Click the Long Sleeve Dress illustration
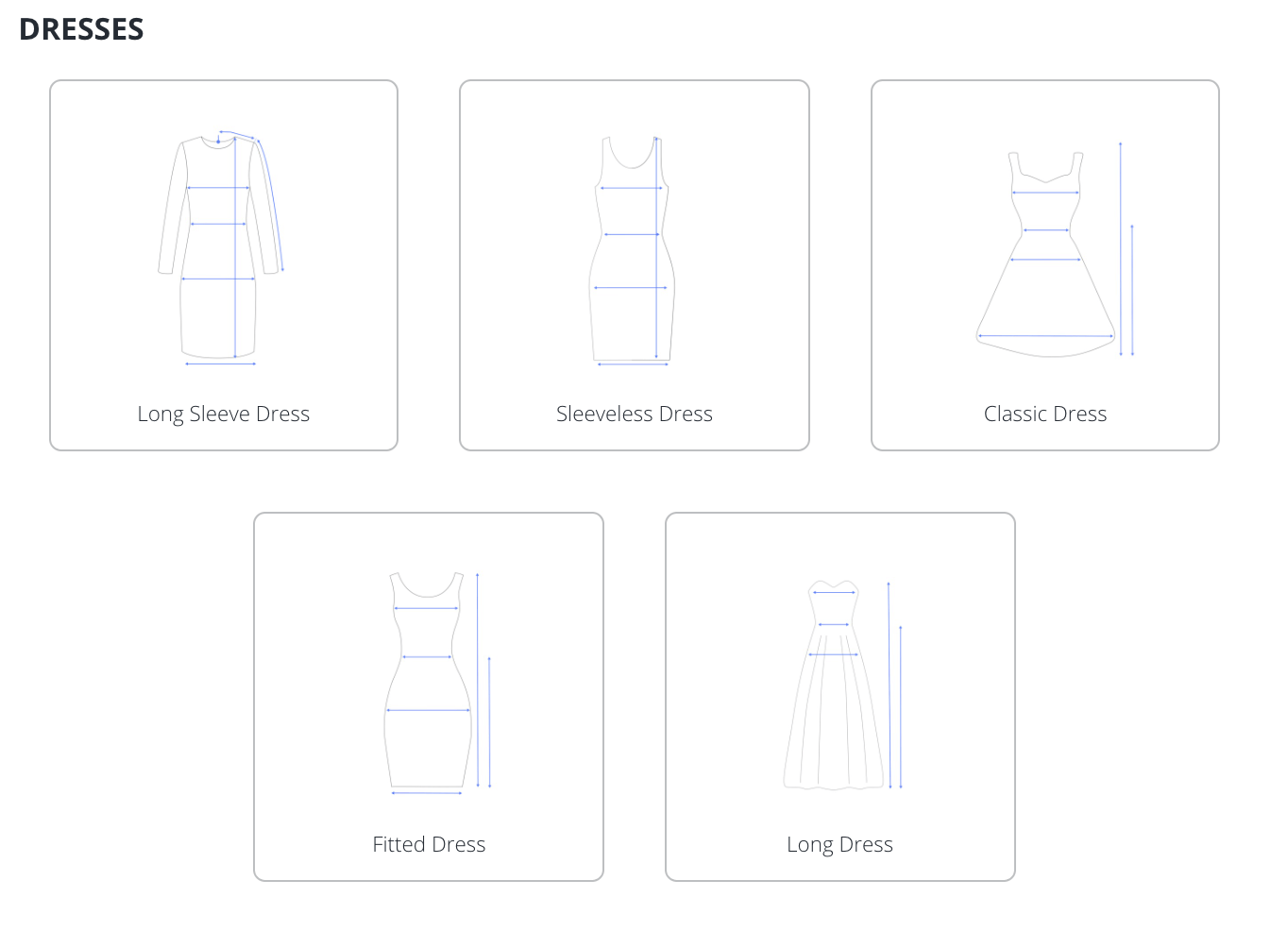The image size is (1288, 931). tap(221, 247)
